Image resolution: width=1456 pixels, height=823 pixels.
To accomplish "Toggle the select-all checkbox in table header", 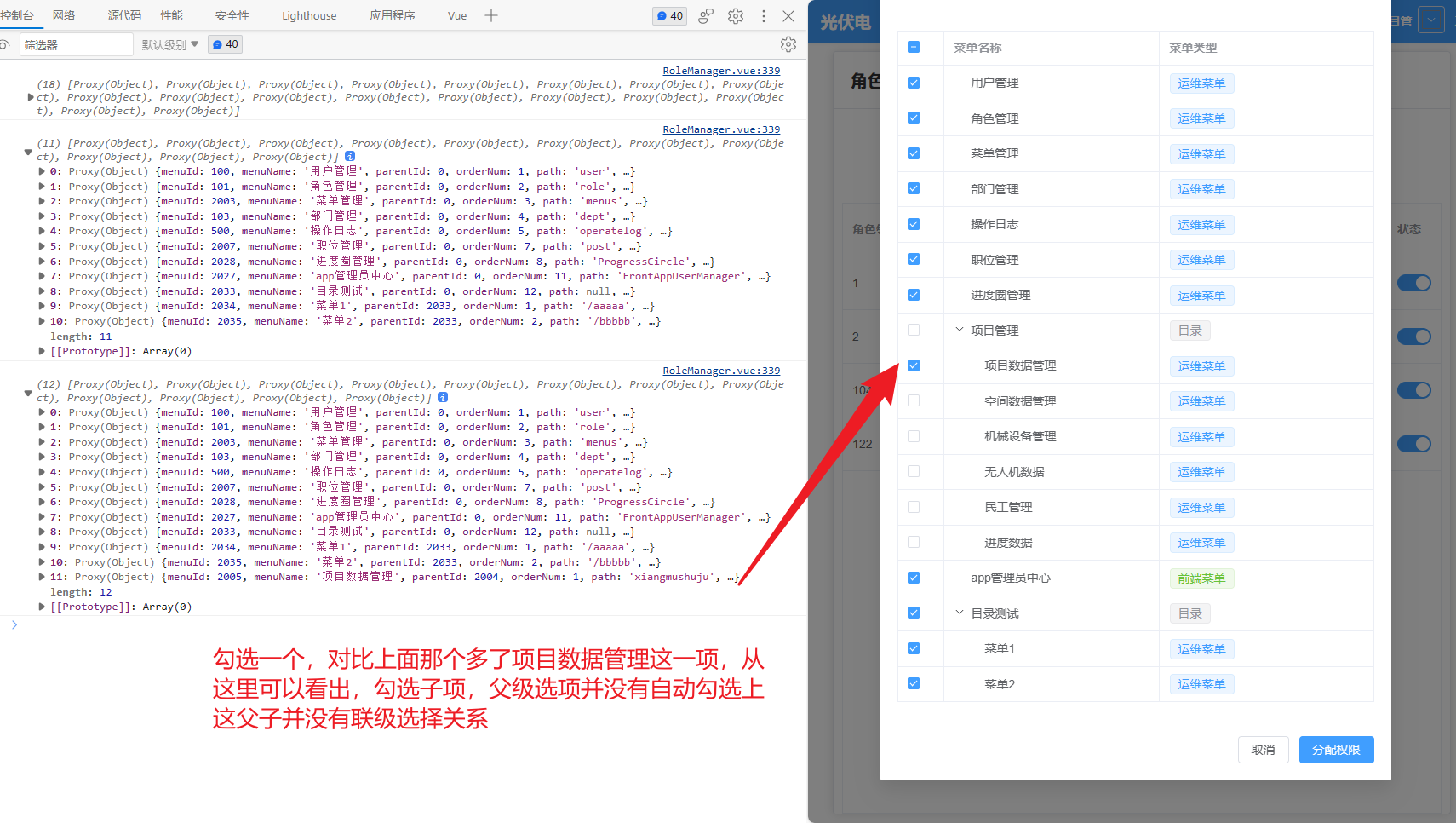I will point(914,47).
